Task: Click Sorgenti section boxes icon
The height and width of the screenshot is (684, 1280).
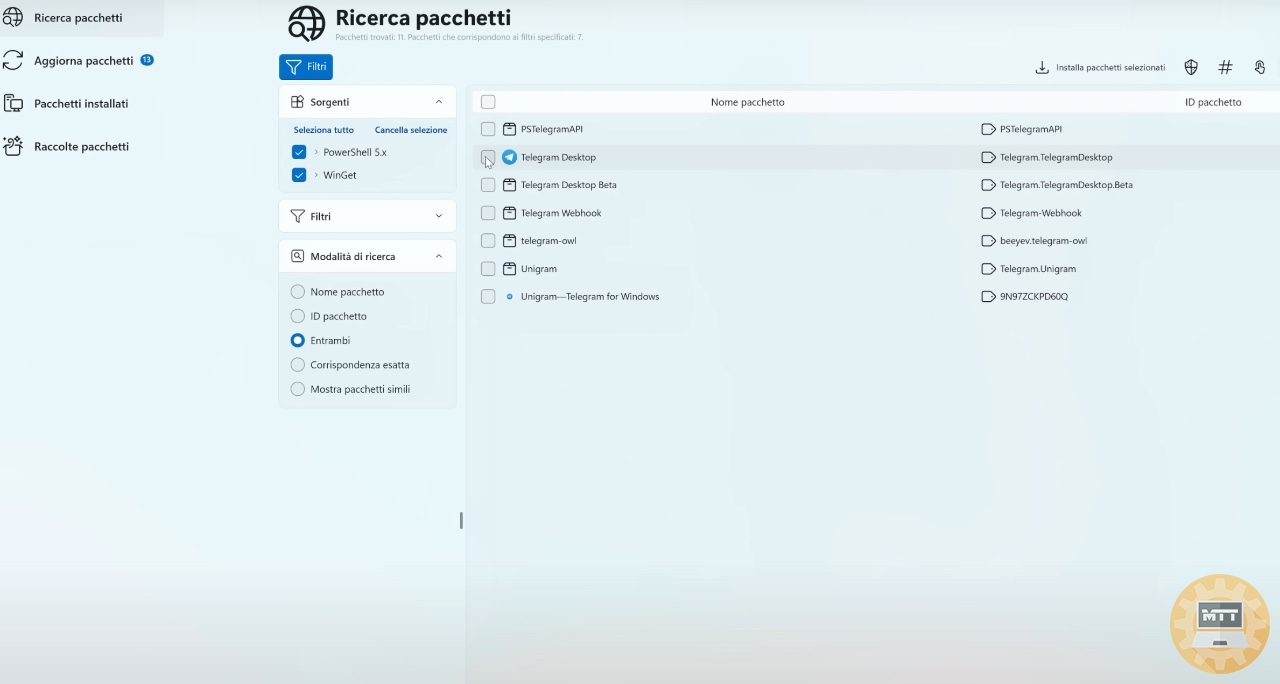Action: [x=297, y=102]
